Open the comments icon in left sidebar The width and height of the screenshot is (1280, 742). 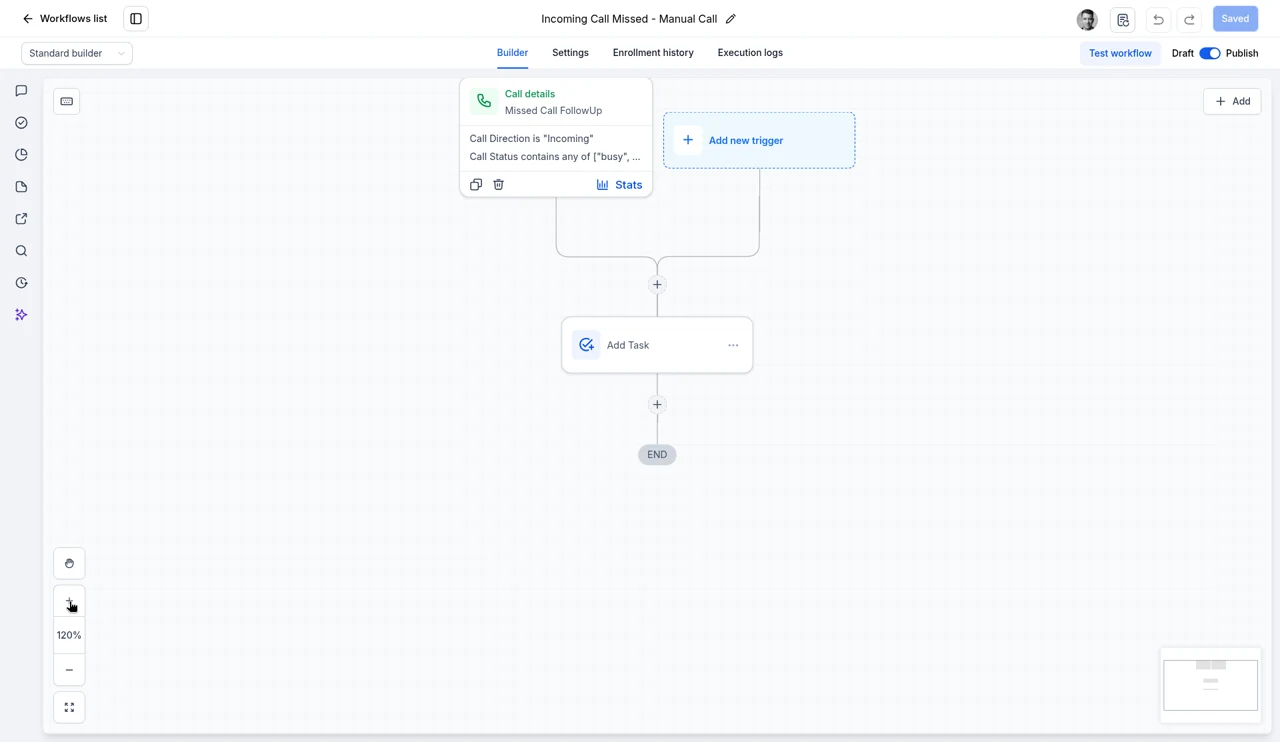point(21,91)
